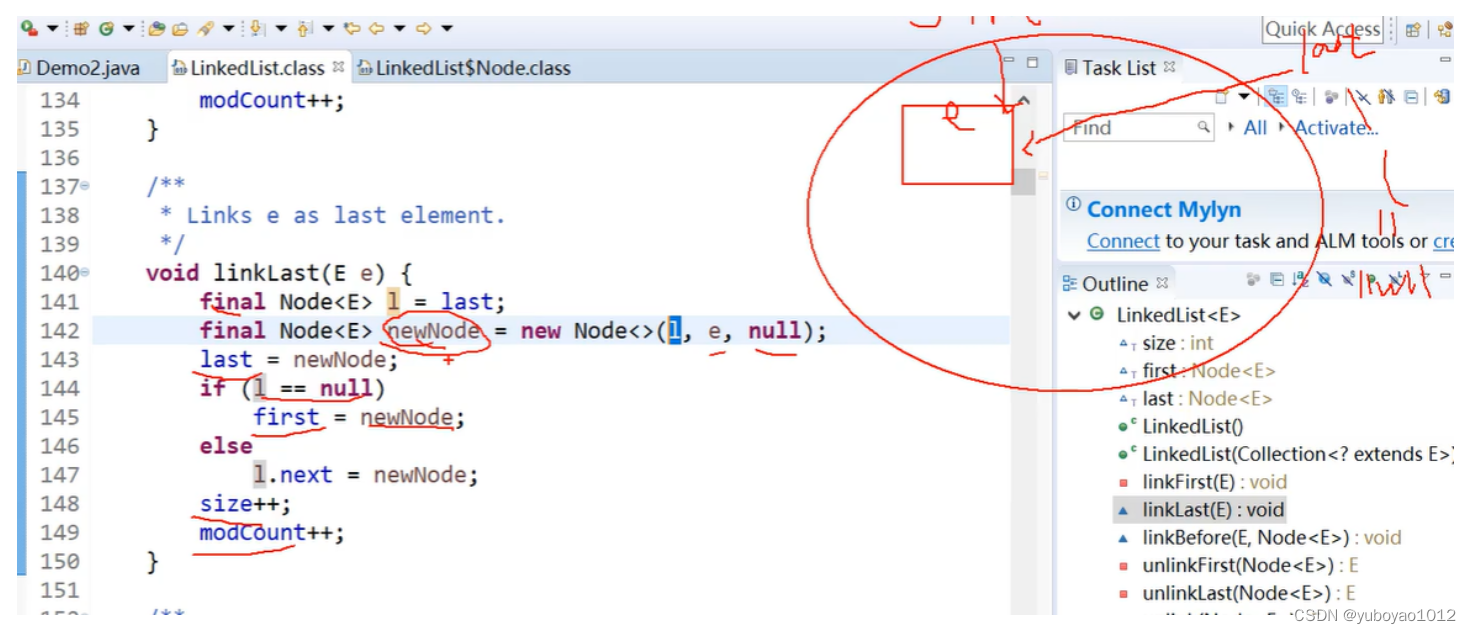Select size : int in Outline
Screen dimensions: 1471x634
[x=1165, y=343]
